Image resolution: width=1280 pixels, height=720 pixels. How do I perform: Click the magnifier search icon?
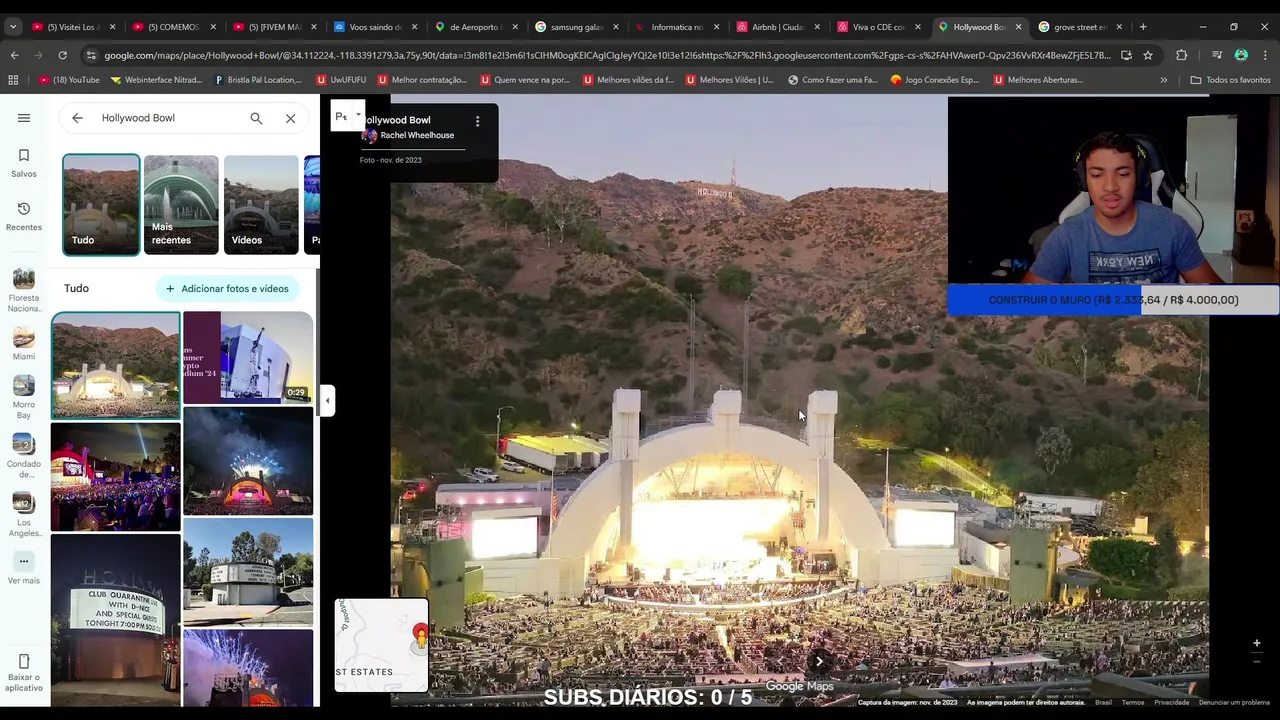coord(256,118)
